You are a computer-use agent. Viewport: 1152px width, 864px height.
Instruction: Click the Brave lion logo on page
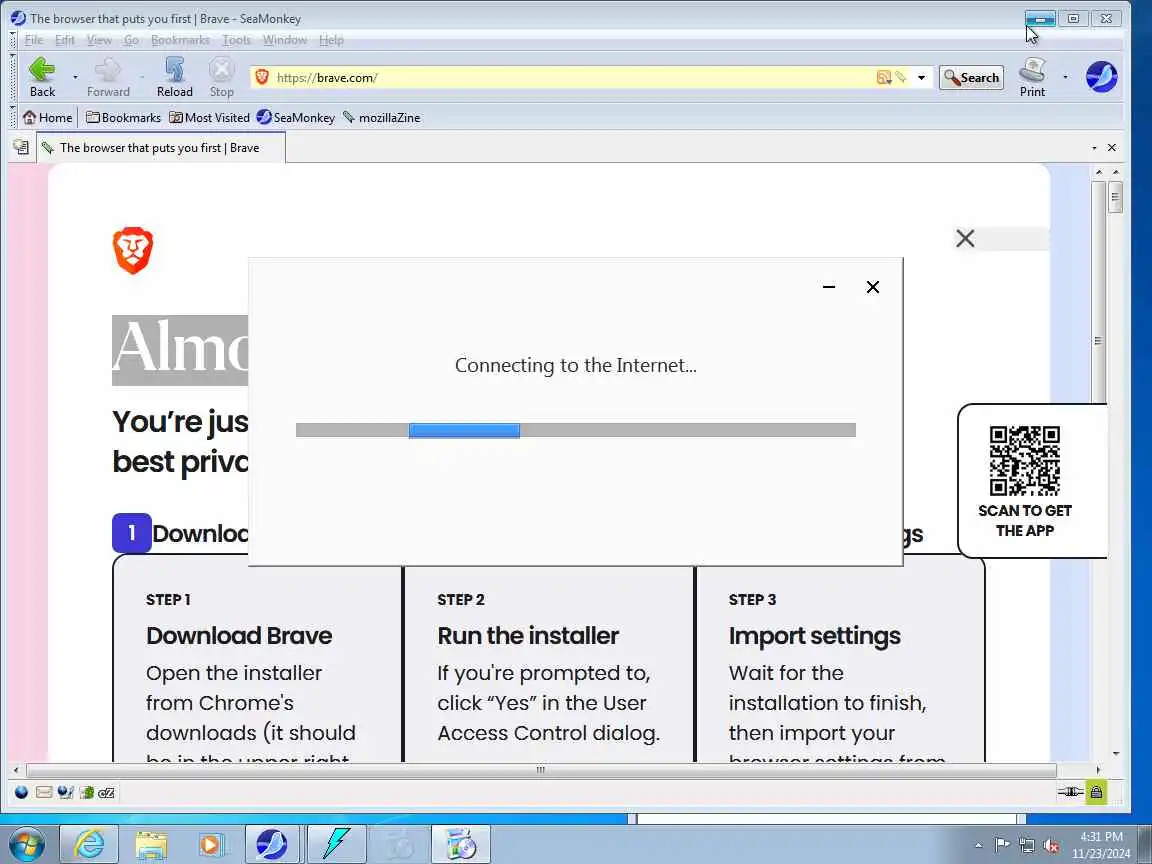pyautogui.click(x=133, y=251)
